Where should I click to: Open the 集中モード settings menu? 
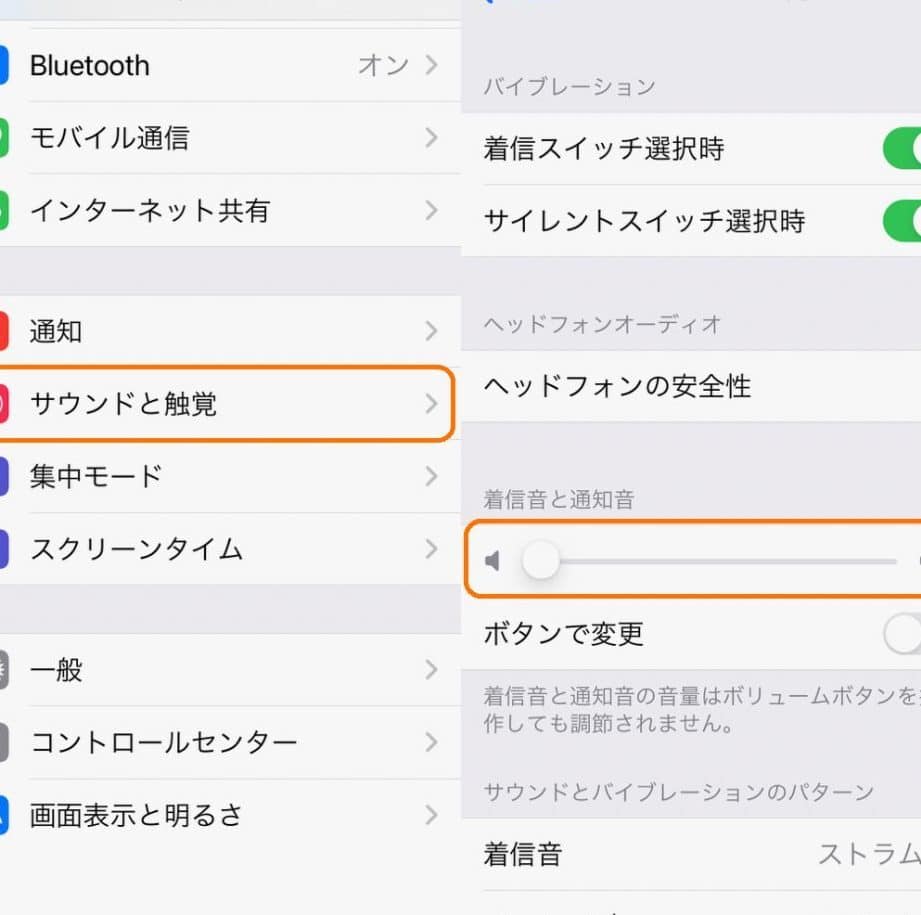tap(200, 476)
